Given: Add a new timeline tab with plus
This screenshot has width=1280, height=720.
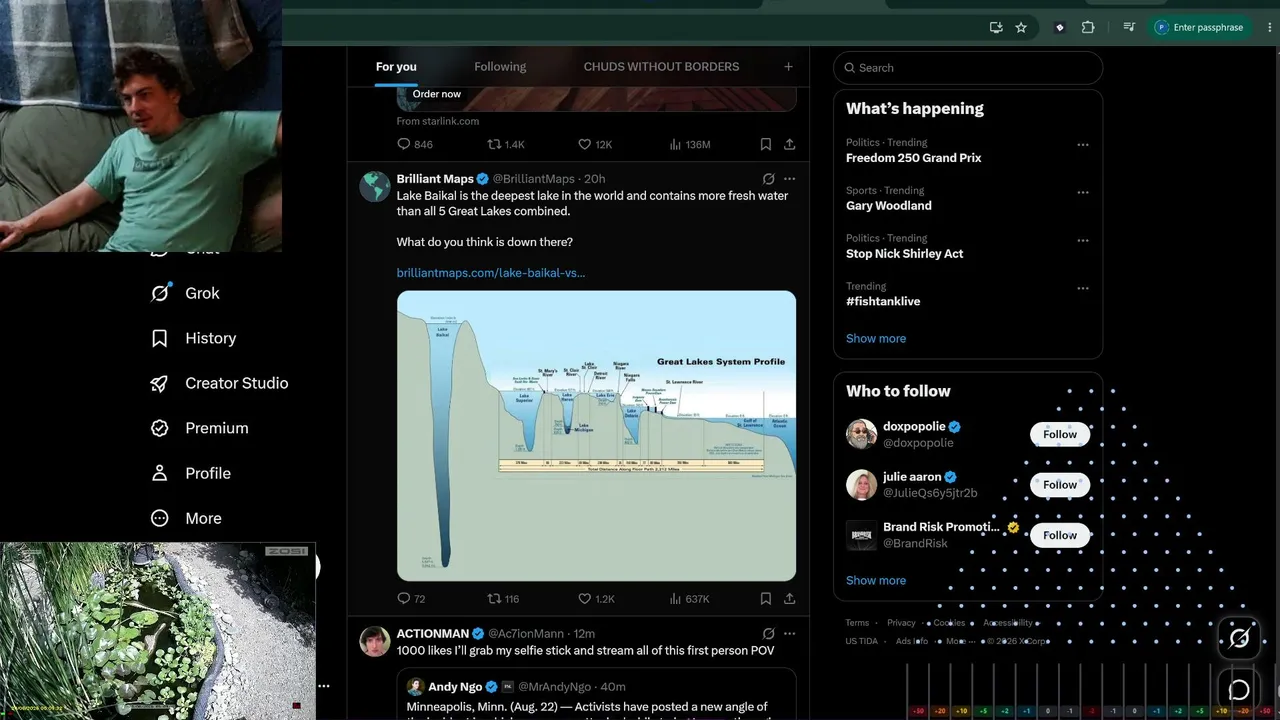Looking at the screenshot, I should [x=788, y=67].
